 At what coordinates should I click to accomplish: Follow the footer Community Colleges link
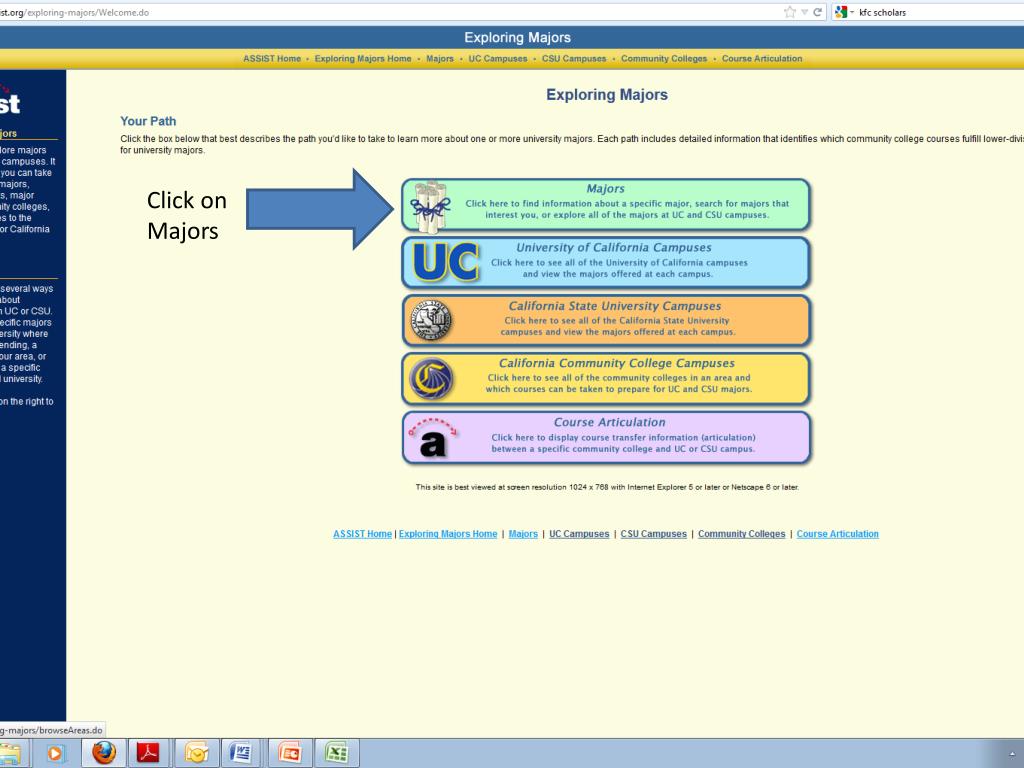click(x=742, y=534)
